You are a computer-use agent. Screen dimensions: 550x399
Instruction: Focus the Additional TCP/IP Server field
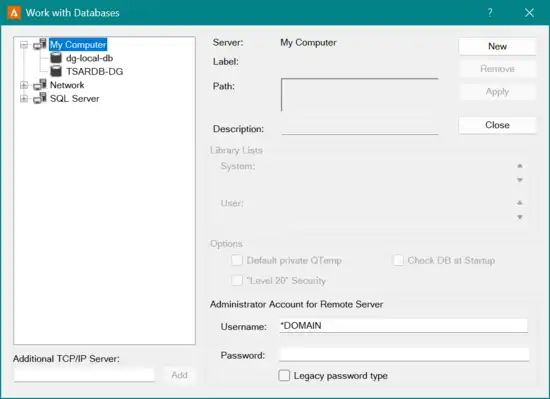coord(84,375)
